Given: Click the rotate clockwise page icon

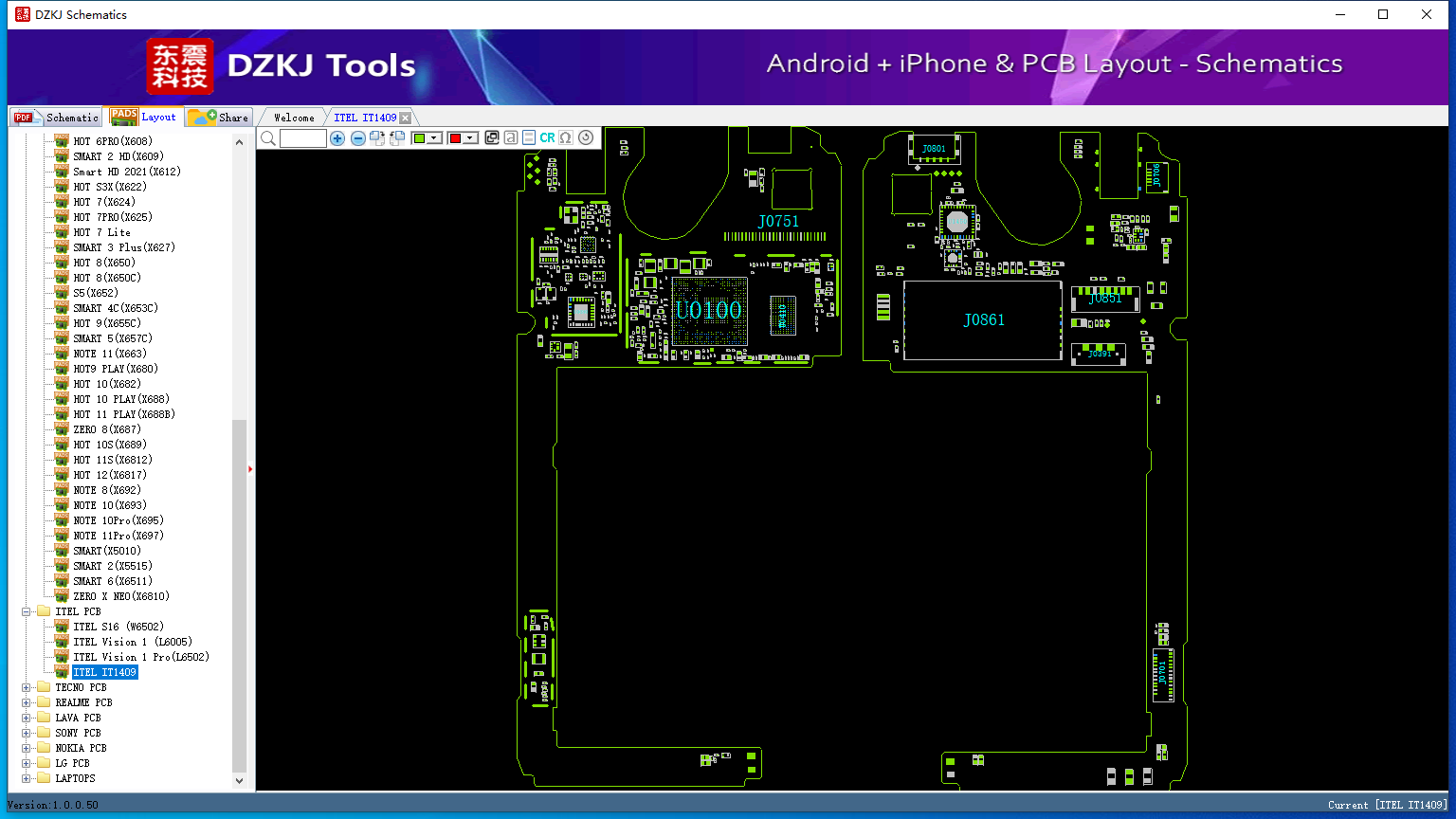Looking at the screenshot, I should point(377,138).
